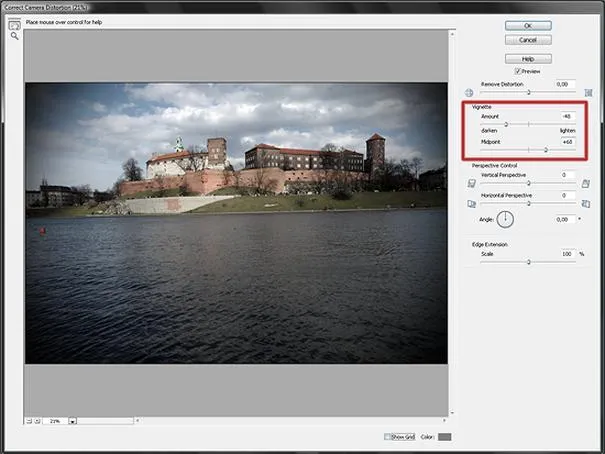Click barrel distortion icon left of slider
Image resolution: width=605 pixels, height=454 pixels.
click(469, 93)
